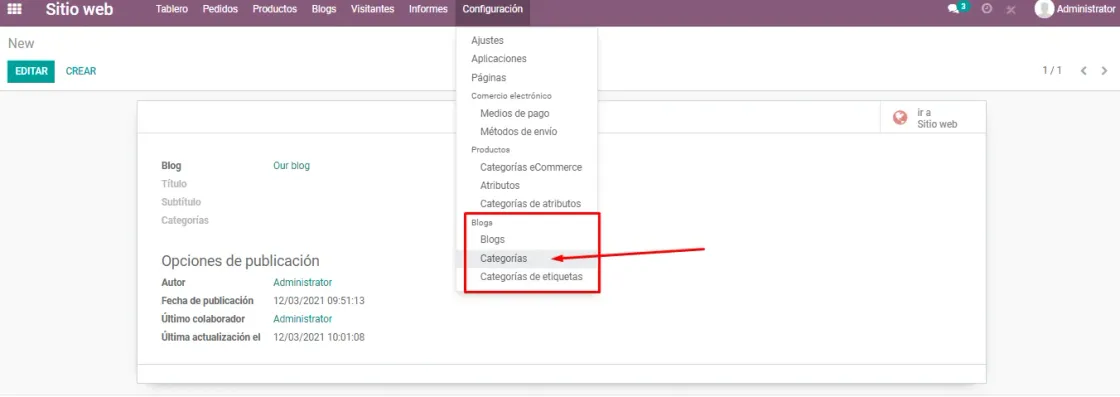Click the Blog field label
1120x397 pixels.
point(171,166)
